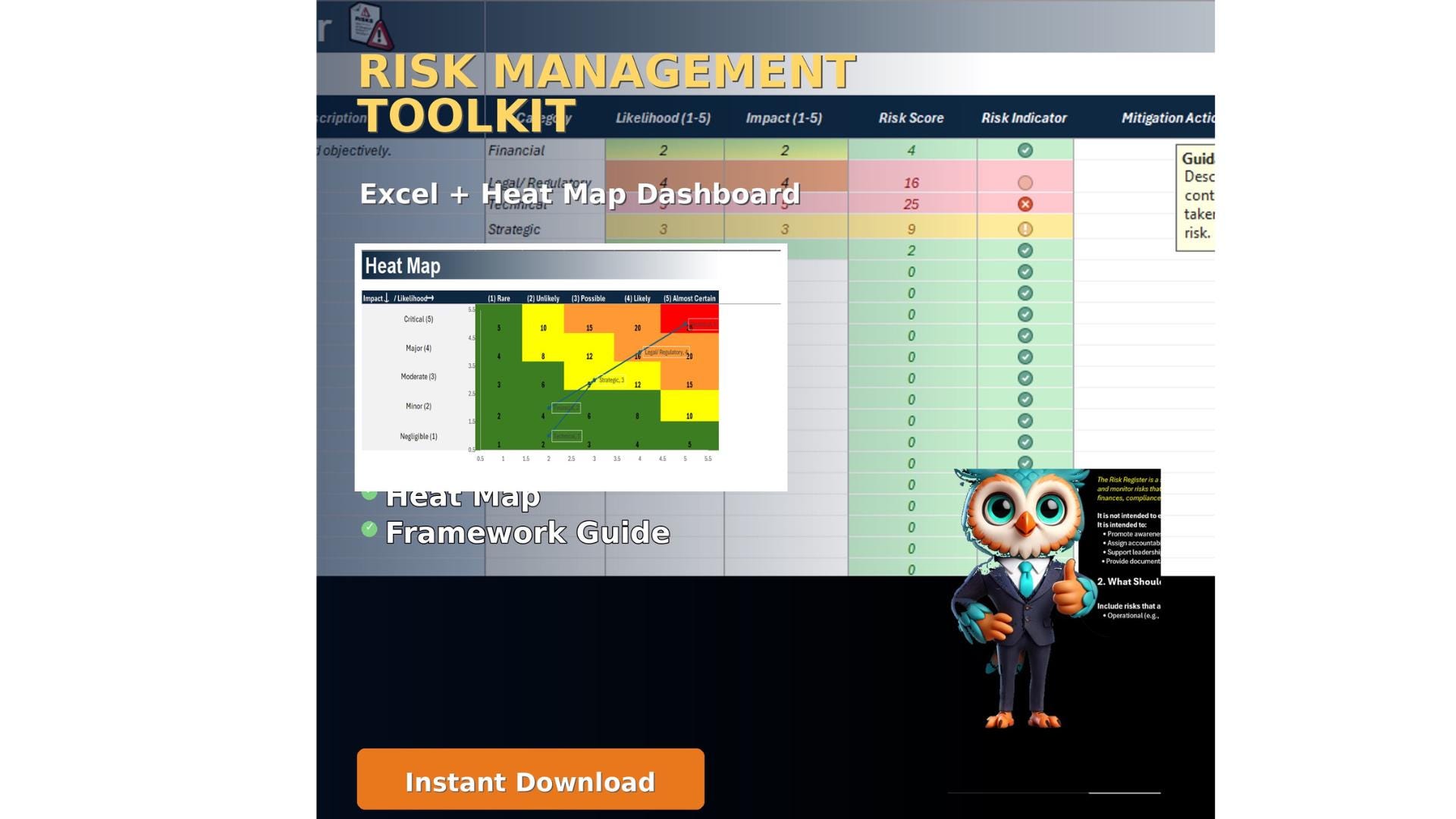1456x819 pixels.
Task: Click the red heat map cell for Critical/Almost Certain
Action: 689,318
